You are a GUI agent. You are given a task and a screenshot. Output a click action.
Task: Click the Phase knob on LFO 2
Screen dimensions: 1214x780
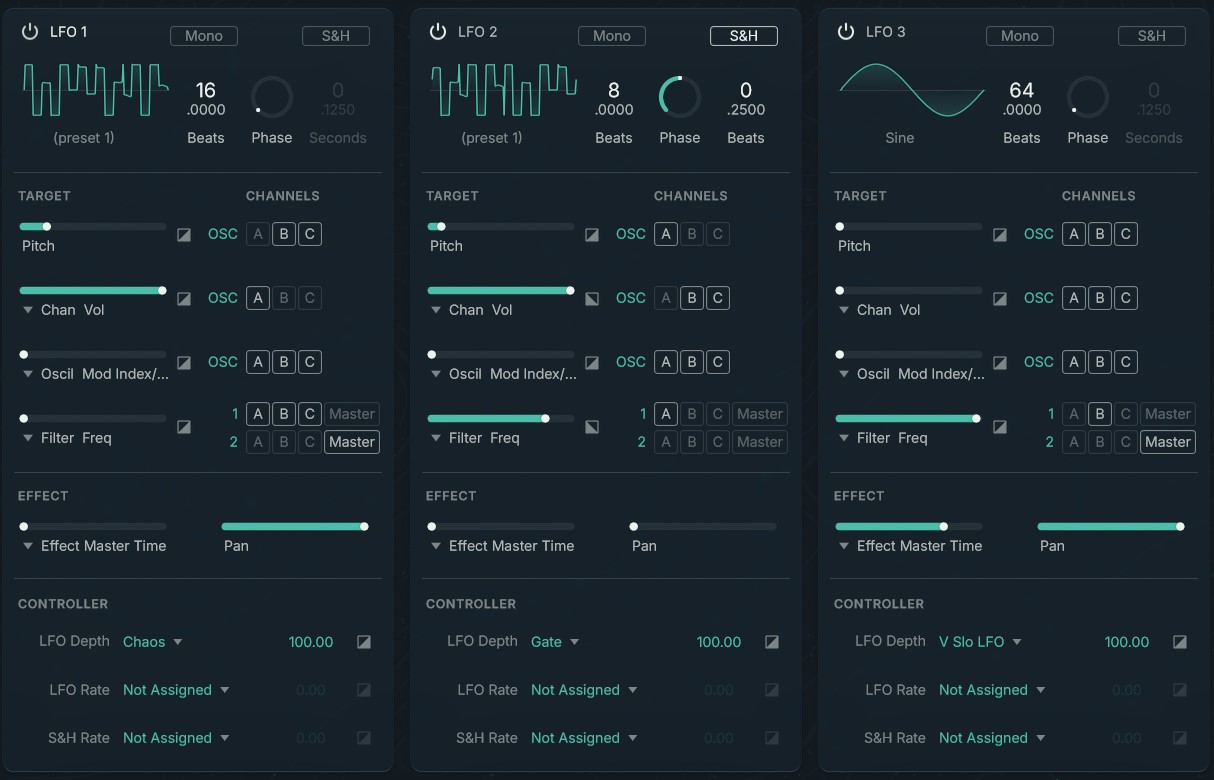coord(679,97)
